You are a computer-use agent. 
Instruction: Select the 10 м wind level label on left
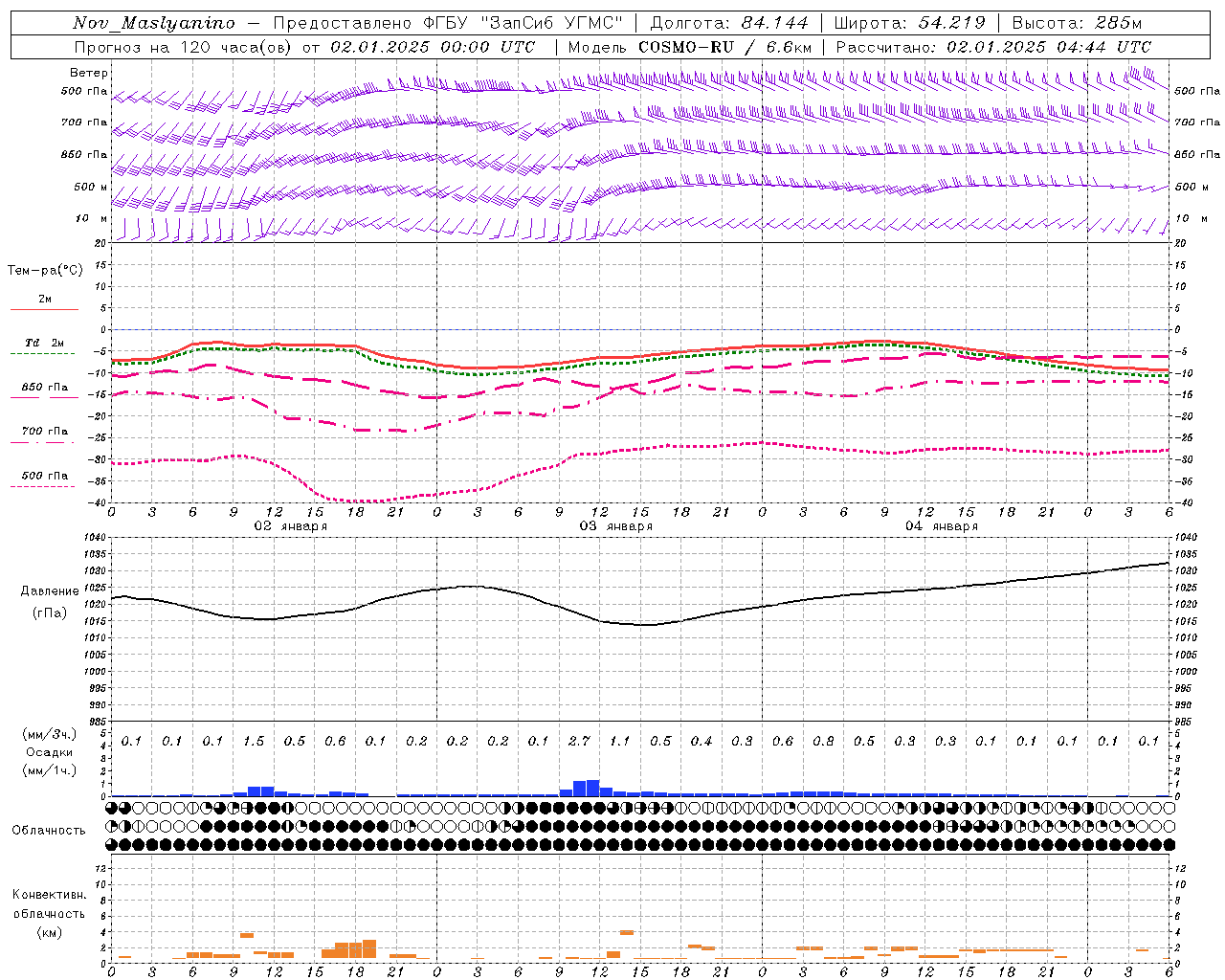(x=93, y=219)
